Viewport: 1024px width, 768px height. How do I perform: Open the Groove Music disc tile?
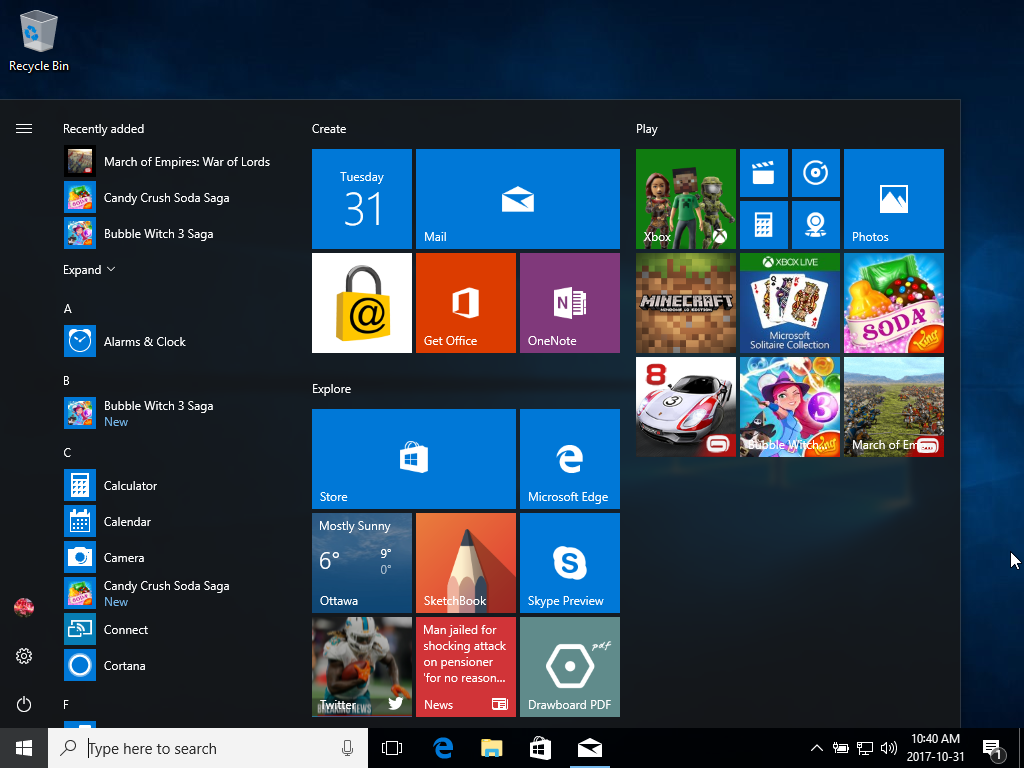coord(816,173)
